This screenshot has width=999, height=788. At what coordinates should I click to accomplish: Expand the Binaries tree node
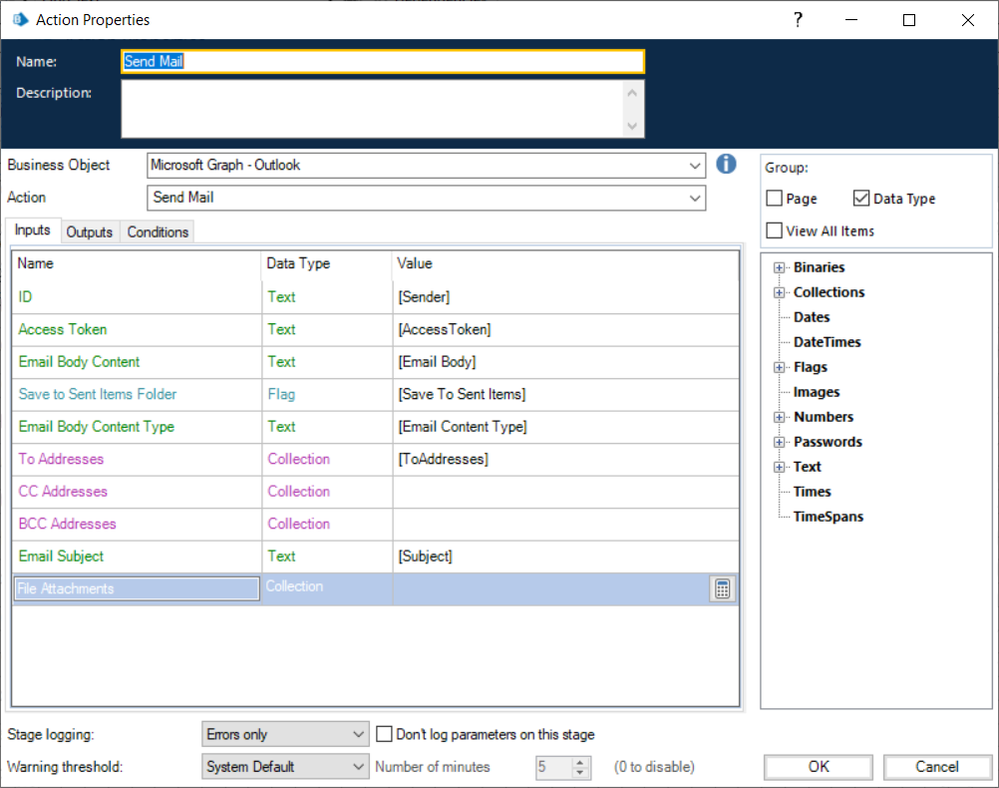tap(780, 267)
